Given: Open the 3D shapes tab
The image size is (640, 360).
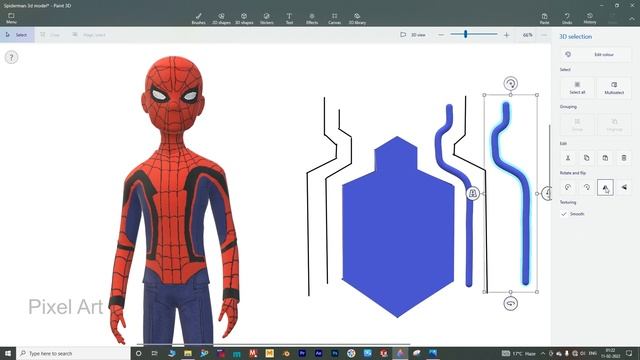Looking at the screenshot, I should [244, 18].
